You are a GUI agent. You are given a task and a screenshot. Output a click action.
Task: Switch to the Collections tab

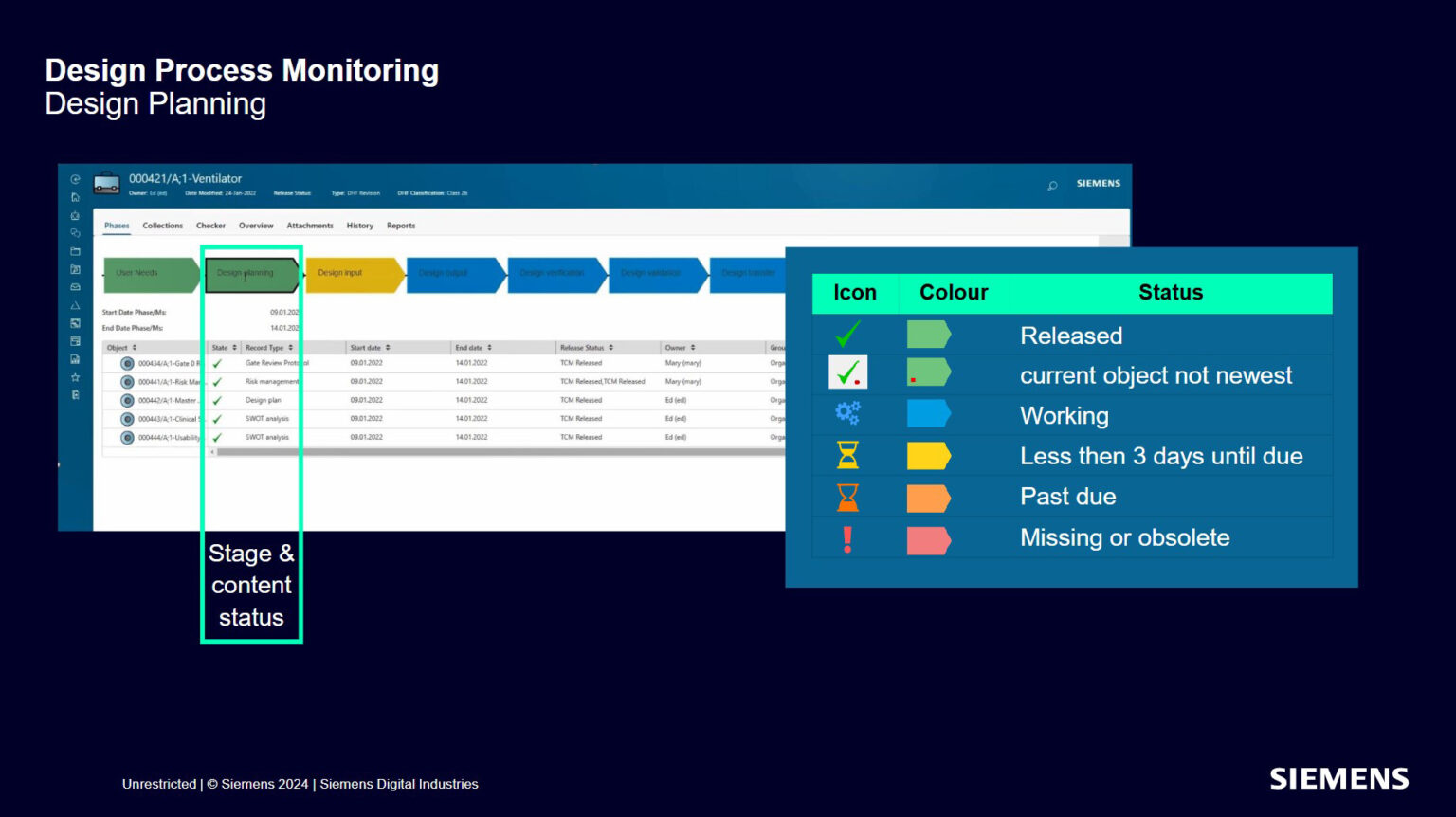(163, 225)
